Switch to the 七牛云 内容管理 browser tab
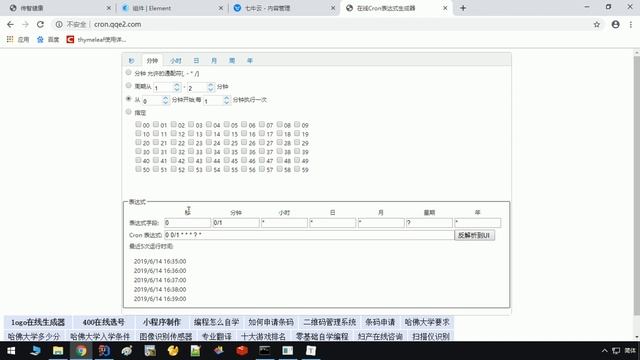Screen dimensions: 640x360 point(284,8)
